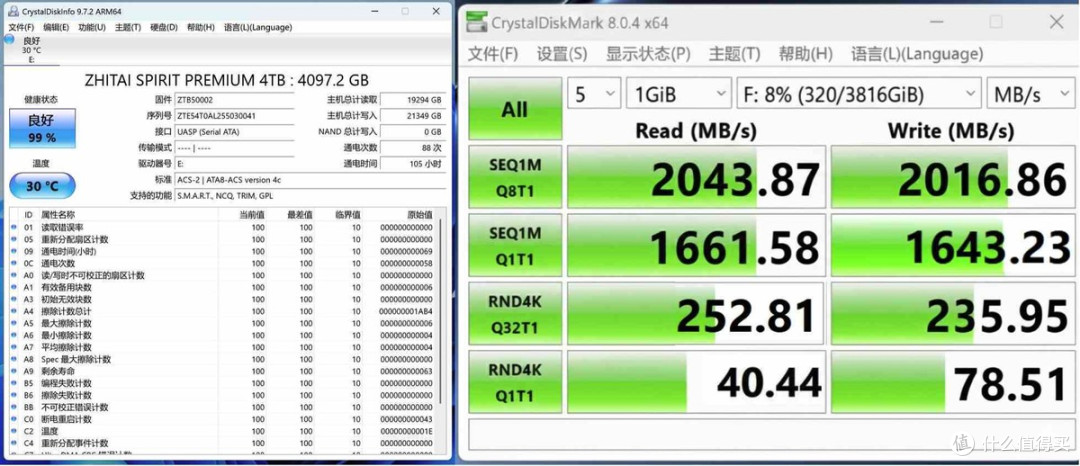1080x466 pixels.
Task: Open 硬盘(D) menu in CrystalDiskInfo
Action: [164, 28]
